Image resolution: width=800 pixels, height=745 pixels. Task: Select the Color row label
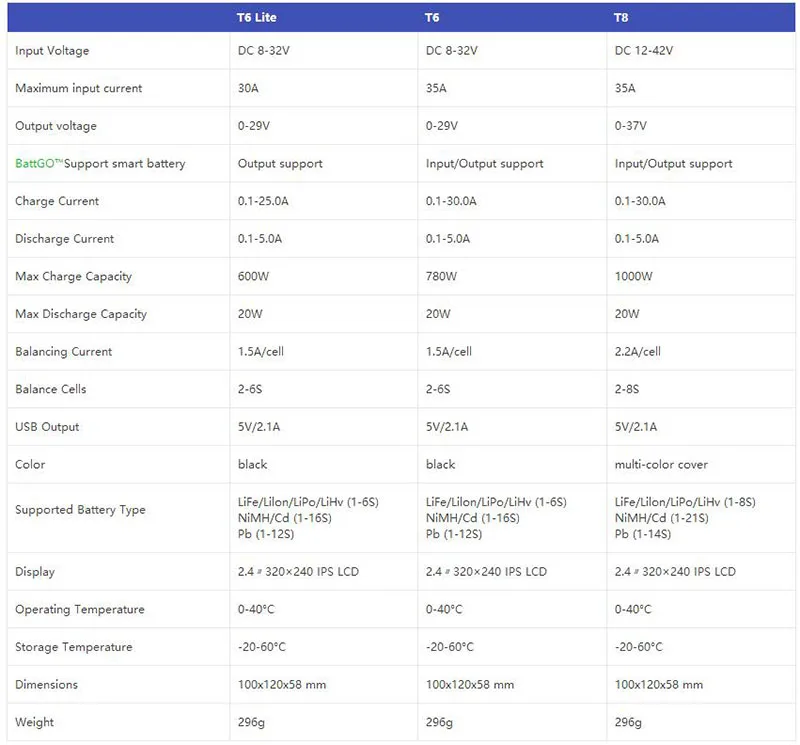point(30,464)
